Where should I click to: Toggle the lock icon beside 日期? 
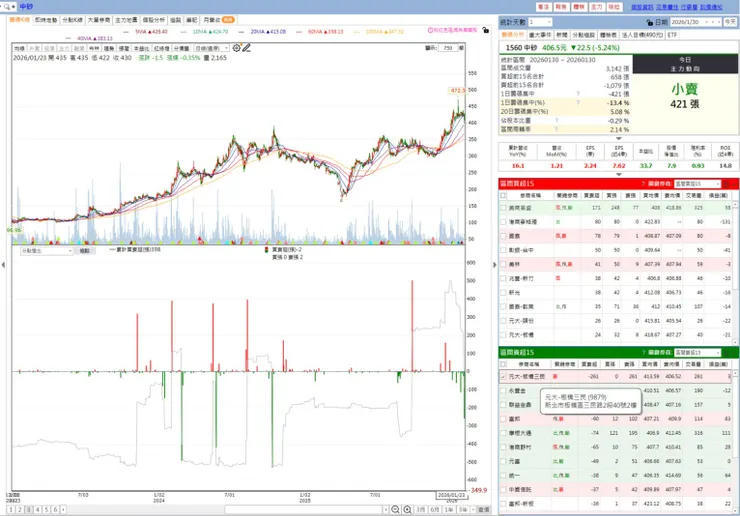tap(650, 22)
